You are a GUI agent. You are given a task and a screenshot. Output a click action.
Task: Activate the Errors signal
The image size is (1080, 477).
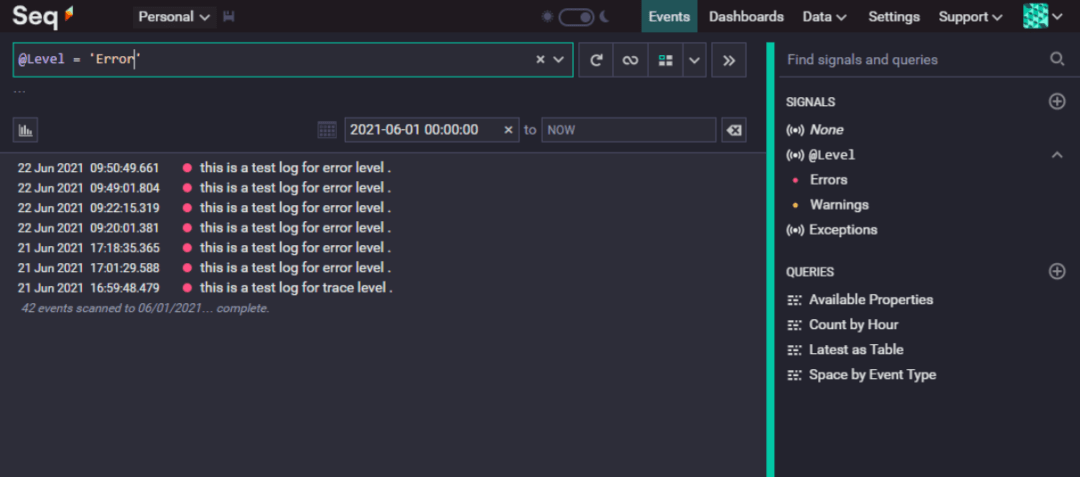click(829, 180)
